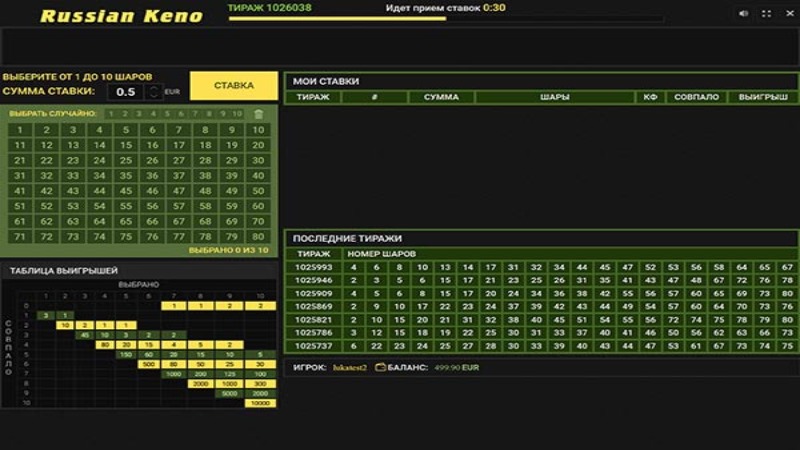Click the ВЫИГРЫШ column header
The image size is (800, 450).
coord(763,97)
